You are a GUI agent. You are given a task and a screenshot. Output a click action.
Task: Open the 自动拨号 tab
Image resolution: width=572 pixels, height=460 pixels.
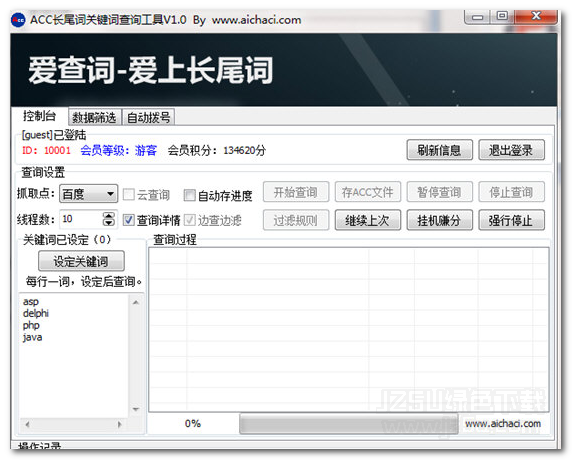point(148,117)
